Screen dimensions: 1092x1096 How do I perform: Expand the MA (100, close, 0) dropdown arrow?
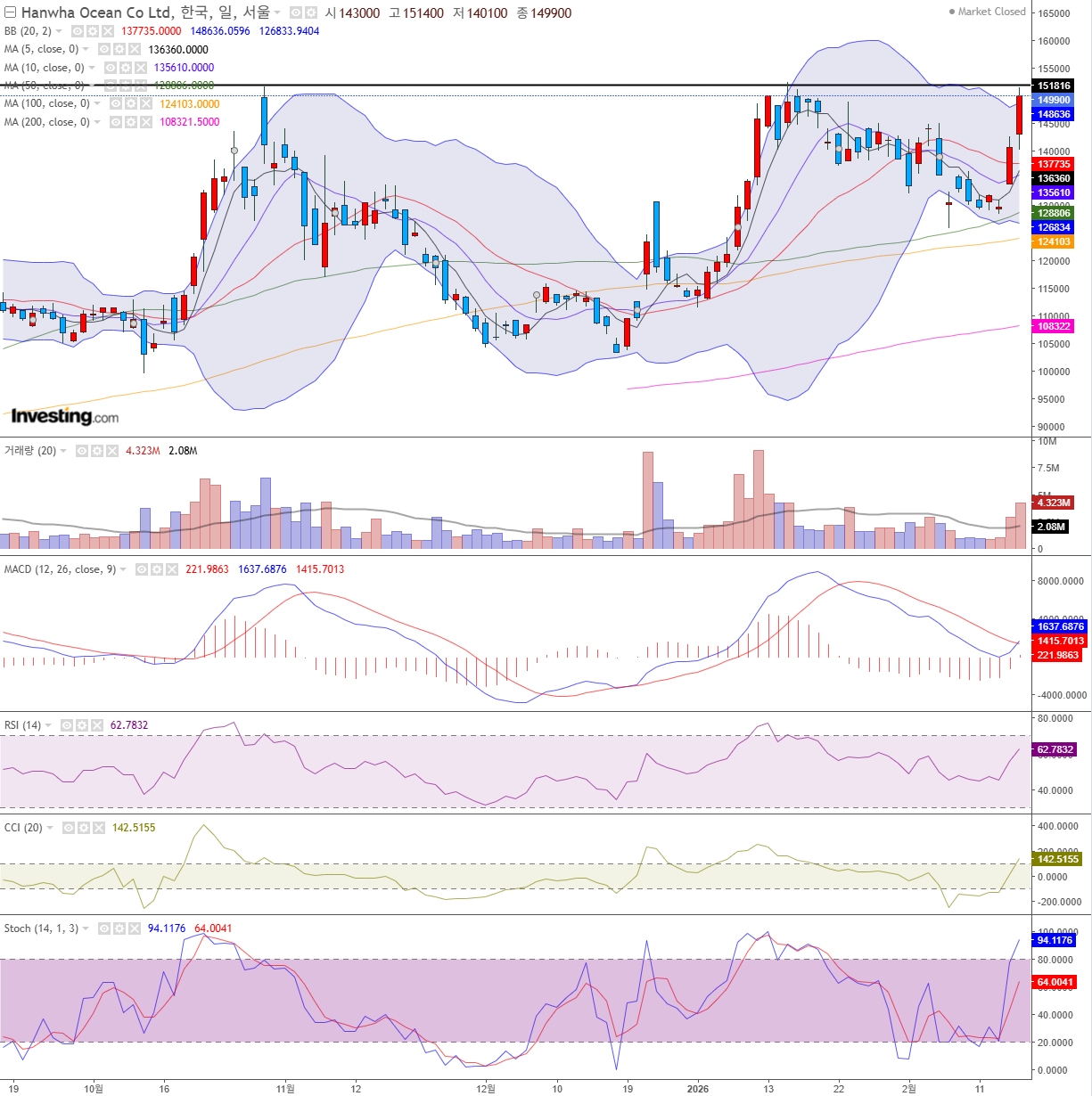(98, 104)
